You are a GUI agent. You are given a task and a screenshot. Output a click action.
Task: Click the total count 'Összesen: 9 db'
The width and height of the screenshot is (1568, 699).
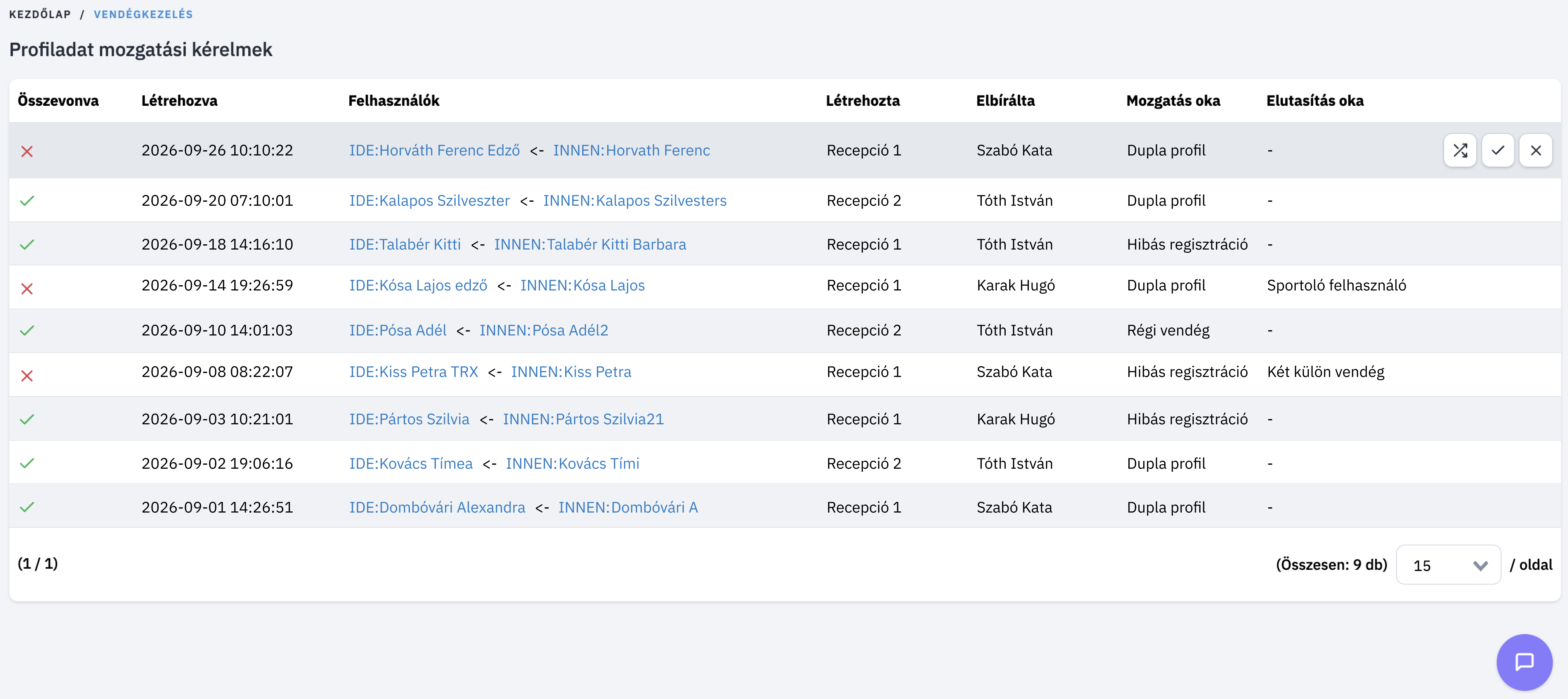coord(1331,565)
